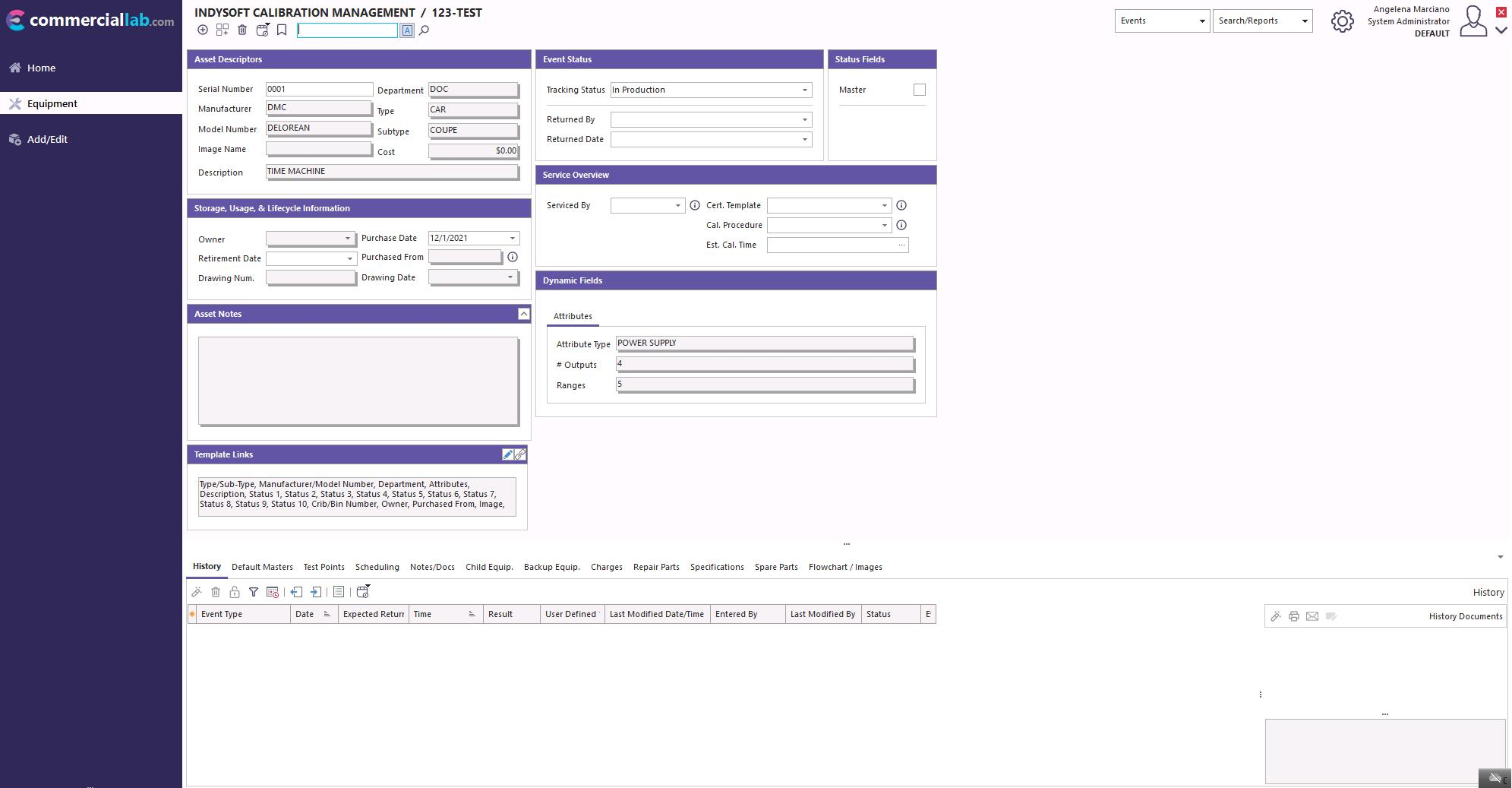This screenshot has width=1512, height=788.
Task: Open the Purchase Date dropdown
Action: (x=513, y=239)
